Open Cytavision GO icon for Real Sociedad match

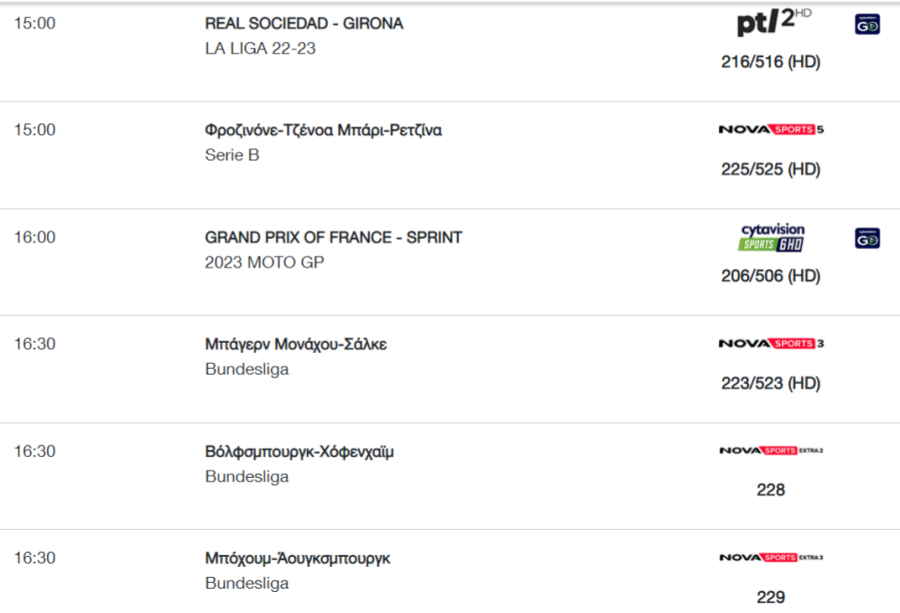[867, 24]
